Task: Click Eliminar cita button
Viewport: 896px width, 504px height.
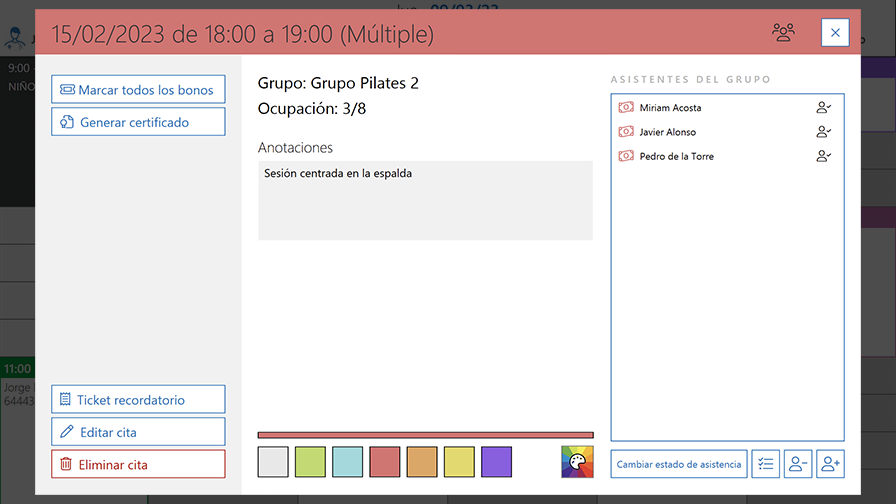Action: pyautogui.click(x=138, y=464)
